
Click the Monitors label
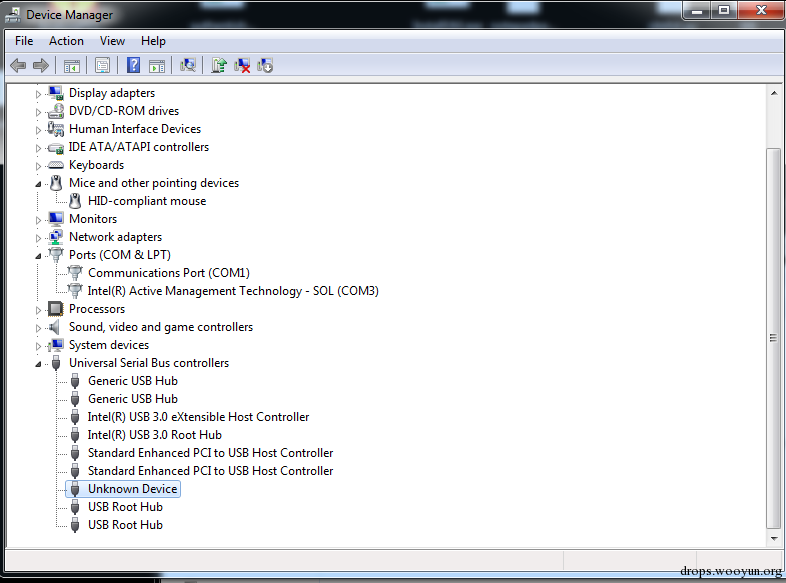[93, 219]
